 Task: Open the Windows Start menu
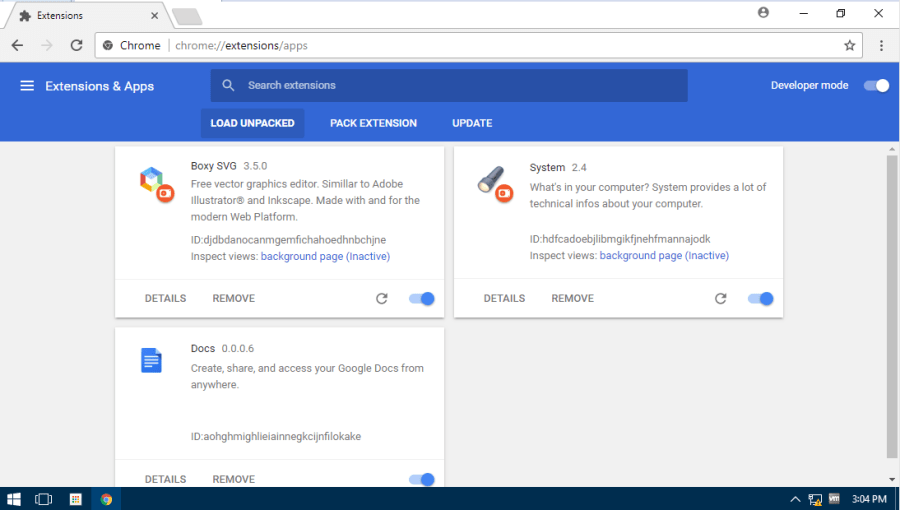pos(14,498)
